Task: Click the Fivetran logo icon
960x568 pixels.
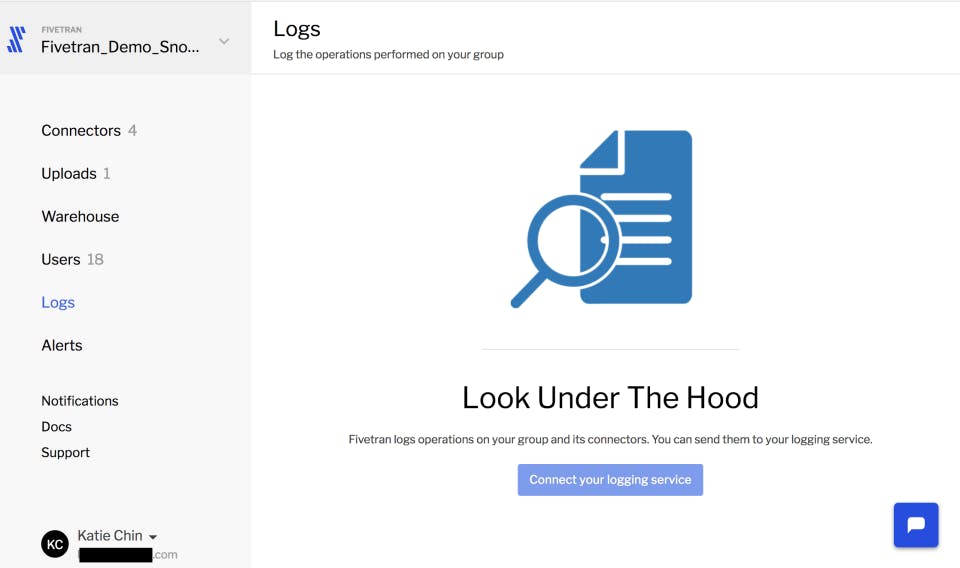Action: pos(17,40)
